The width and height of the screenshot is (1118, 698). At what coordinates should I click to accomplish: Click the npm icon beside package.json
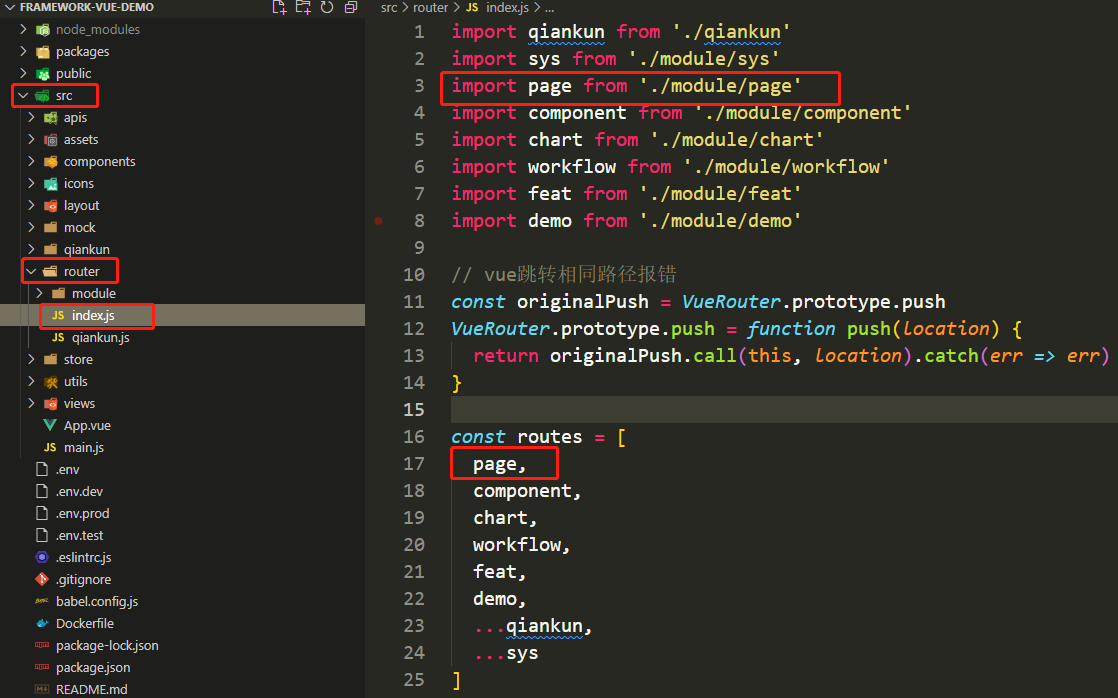pyautogui.click(x=42, y=668)
